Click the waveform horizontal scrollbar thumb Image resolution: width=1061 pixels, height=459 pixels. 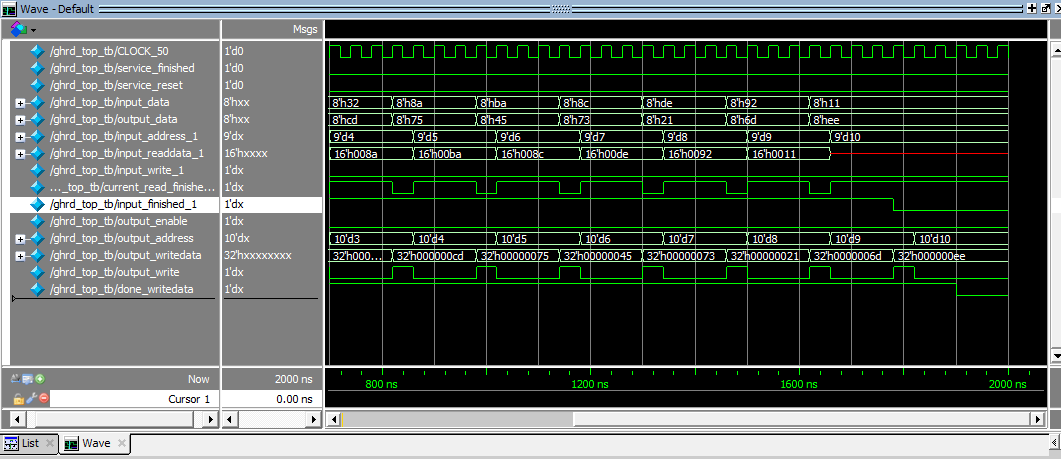tap(802, 420)
